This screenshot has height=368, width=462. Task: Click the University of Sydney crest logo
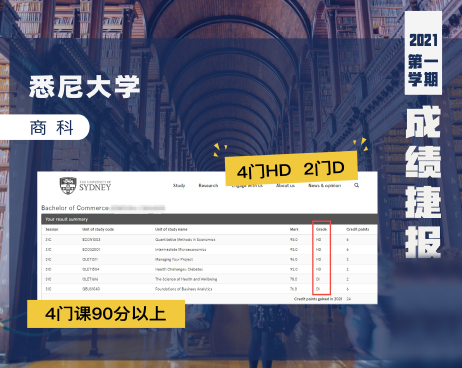tap(68, 186)
